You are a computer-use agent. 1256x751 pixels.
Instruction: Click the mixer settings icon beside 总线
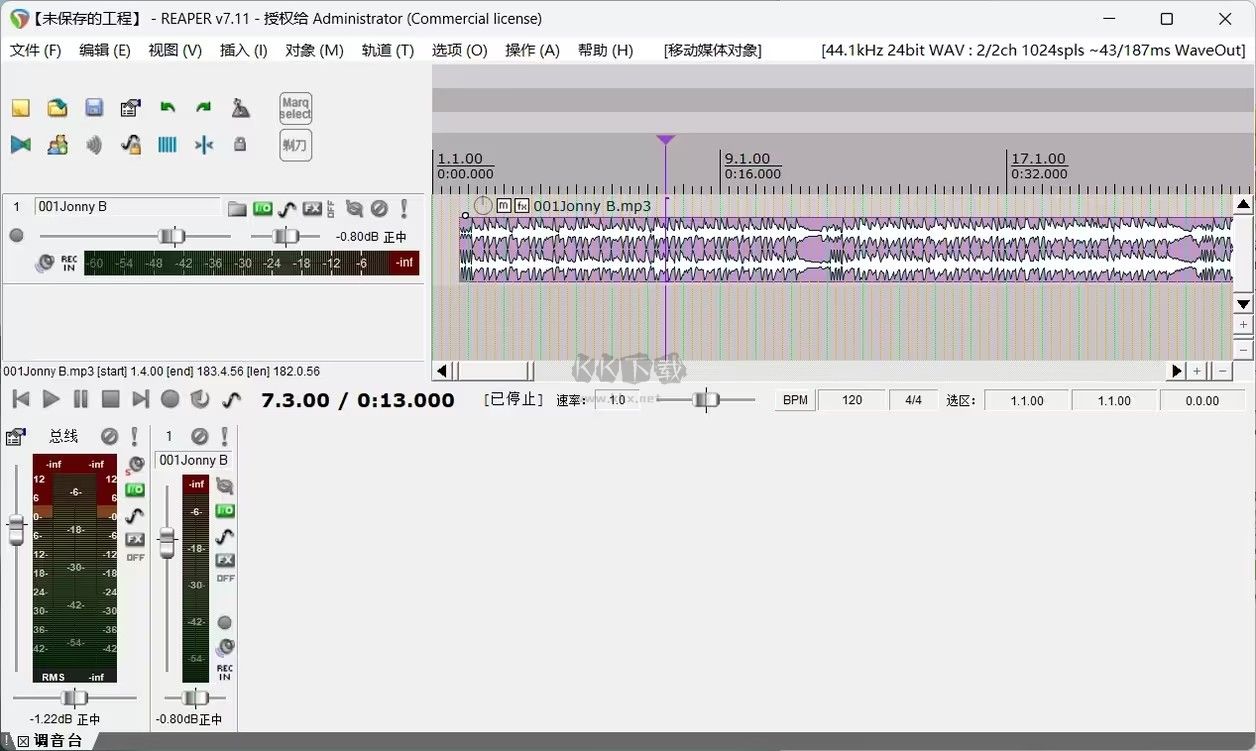15,436
